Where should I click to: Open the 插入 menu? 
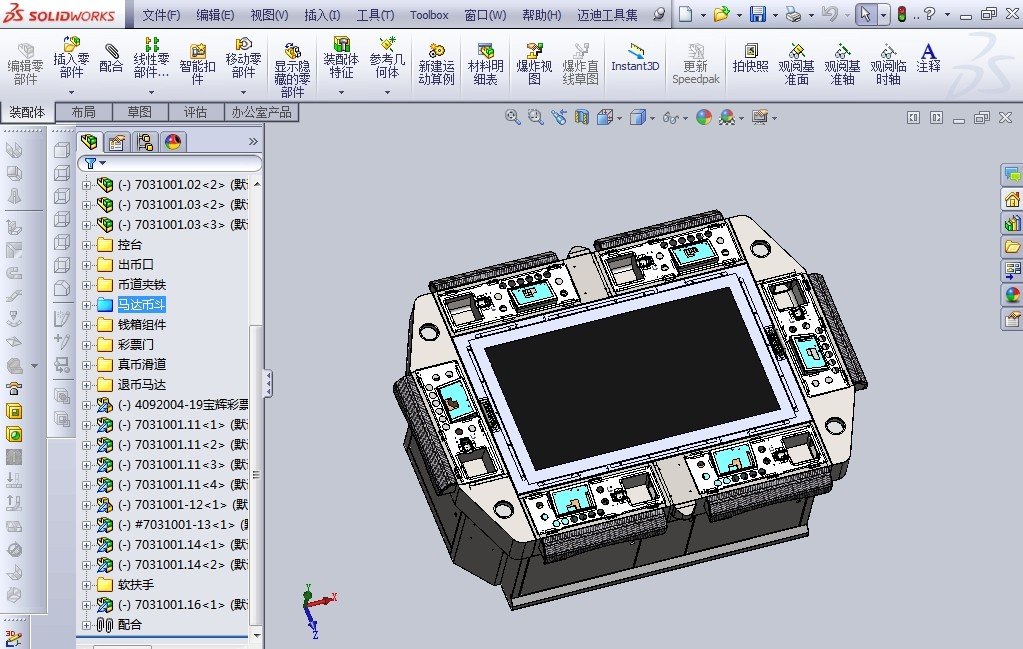[324, 14]
